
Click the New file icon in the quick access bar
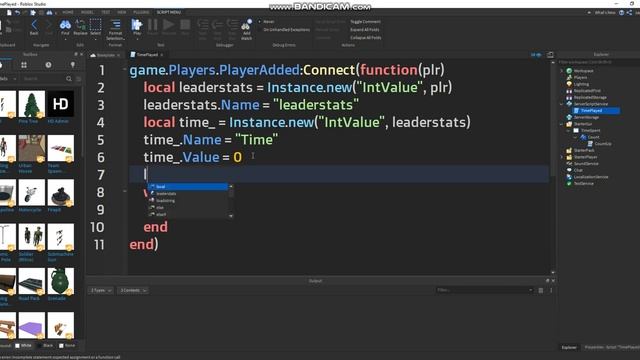(9, 13)
